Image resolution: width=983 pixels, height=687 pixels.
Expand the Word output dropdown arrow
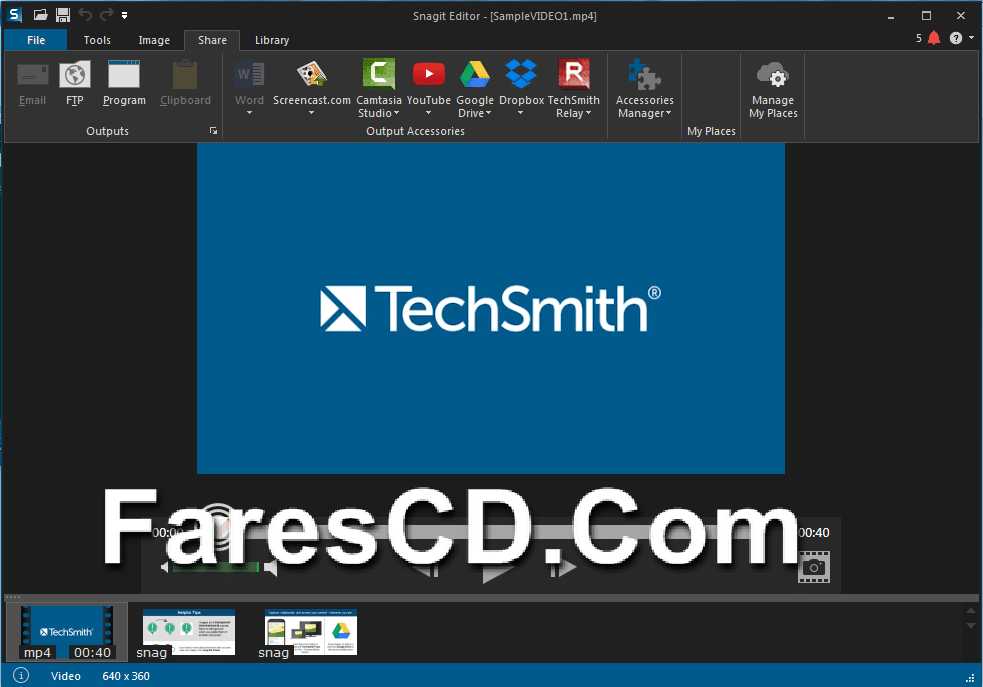pyautogui.click(x=250, y=113)
